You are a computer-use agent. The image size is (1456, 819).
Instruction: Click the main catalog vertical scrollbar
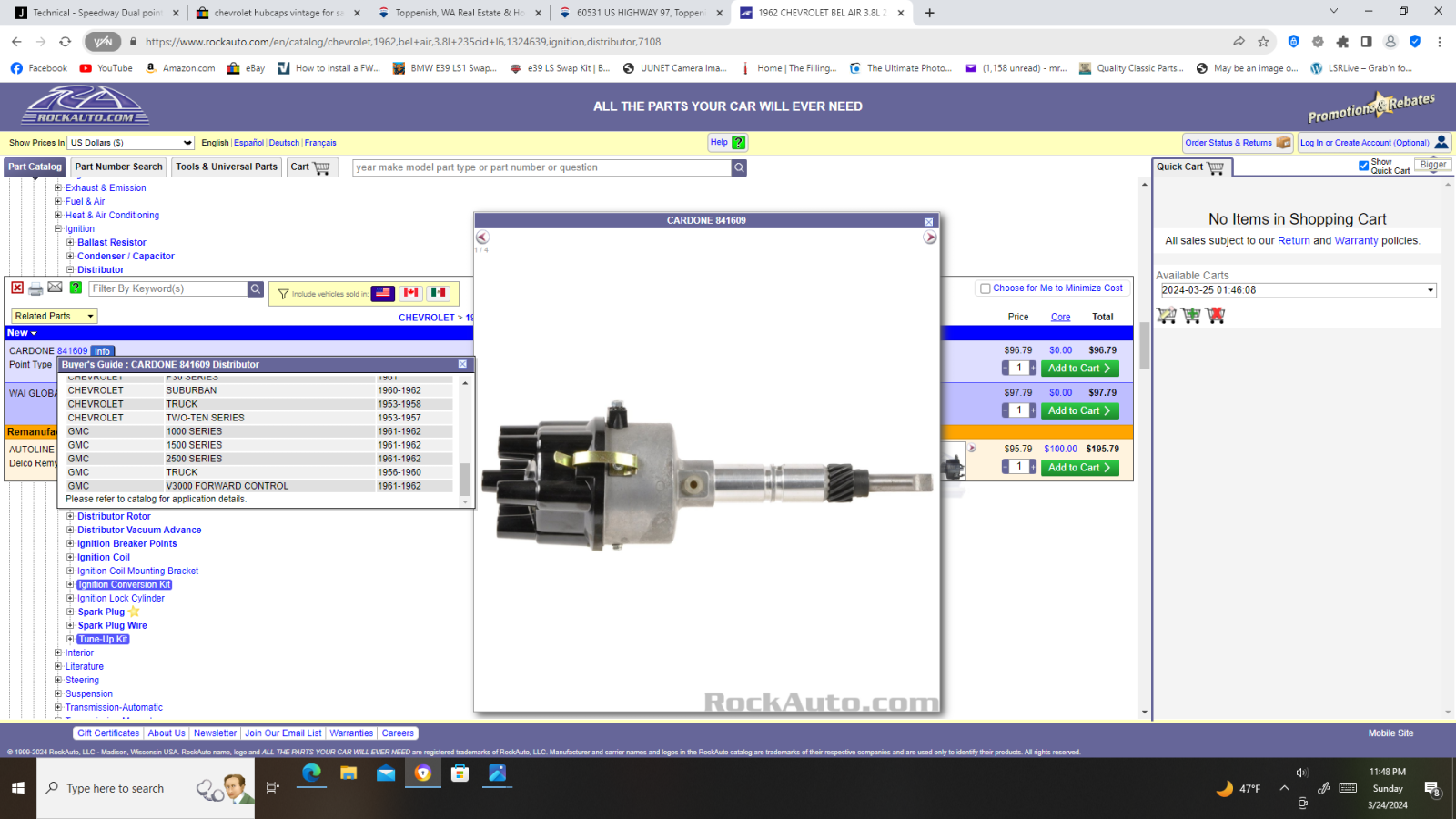[x=1144, y=346]
